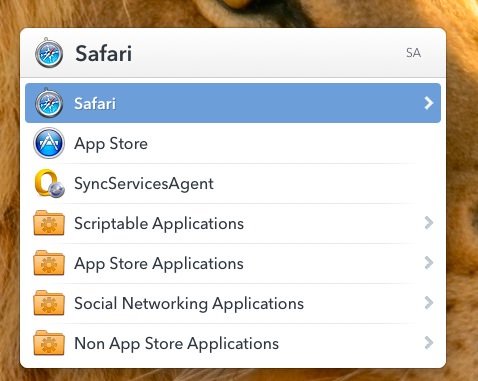Expand App Store Applications with its chevron
The width and height of the screenshot is (478, 381).
(429, 263)
